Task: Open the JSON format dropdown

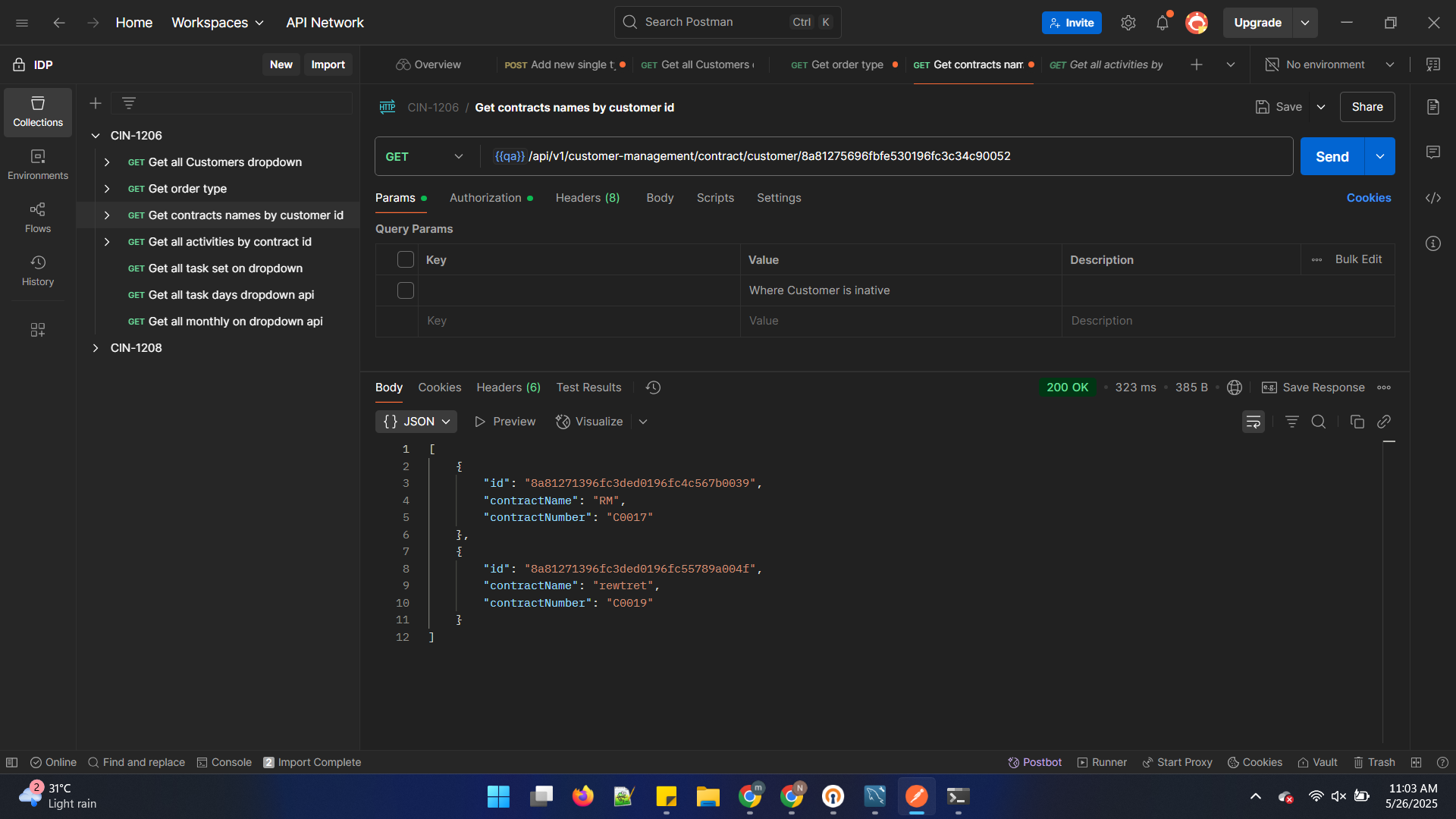Action: tap(416, 422)
